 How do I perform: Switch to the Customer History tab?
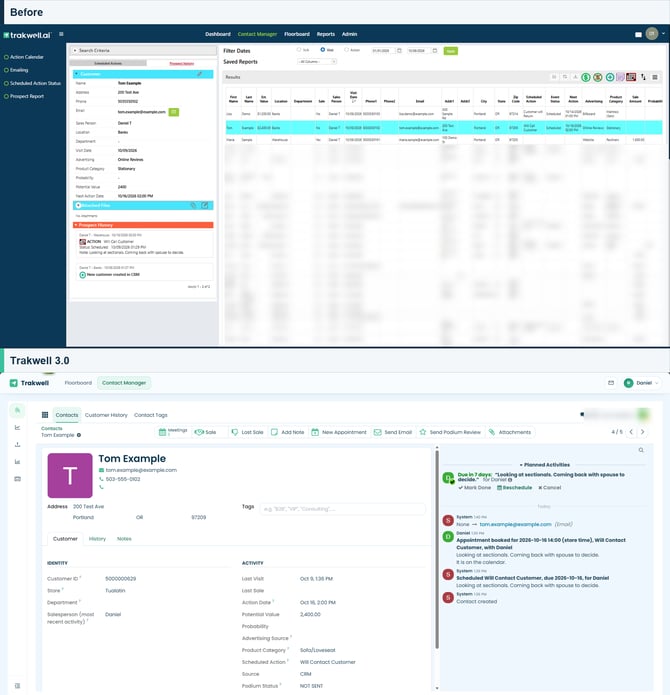[106, 415]
